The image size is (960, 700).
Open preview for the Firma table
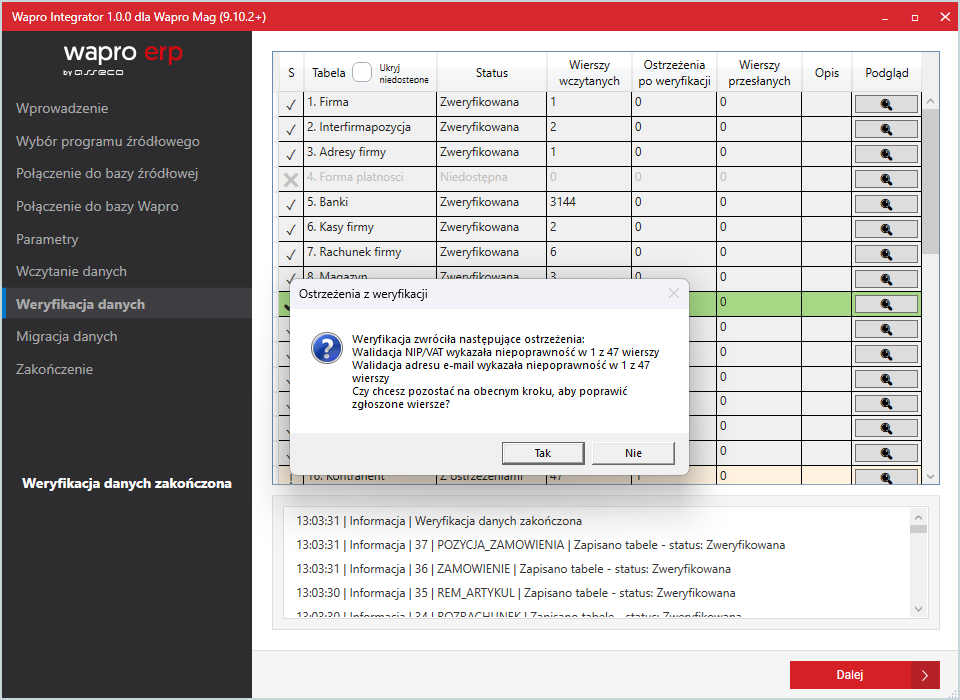coord(886,103)
